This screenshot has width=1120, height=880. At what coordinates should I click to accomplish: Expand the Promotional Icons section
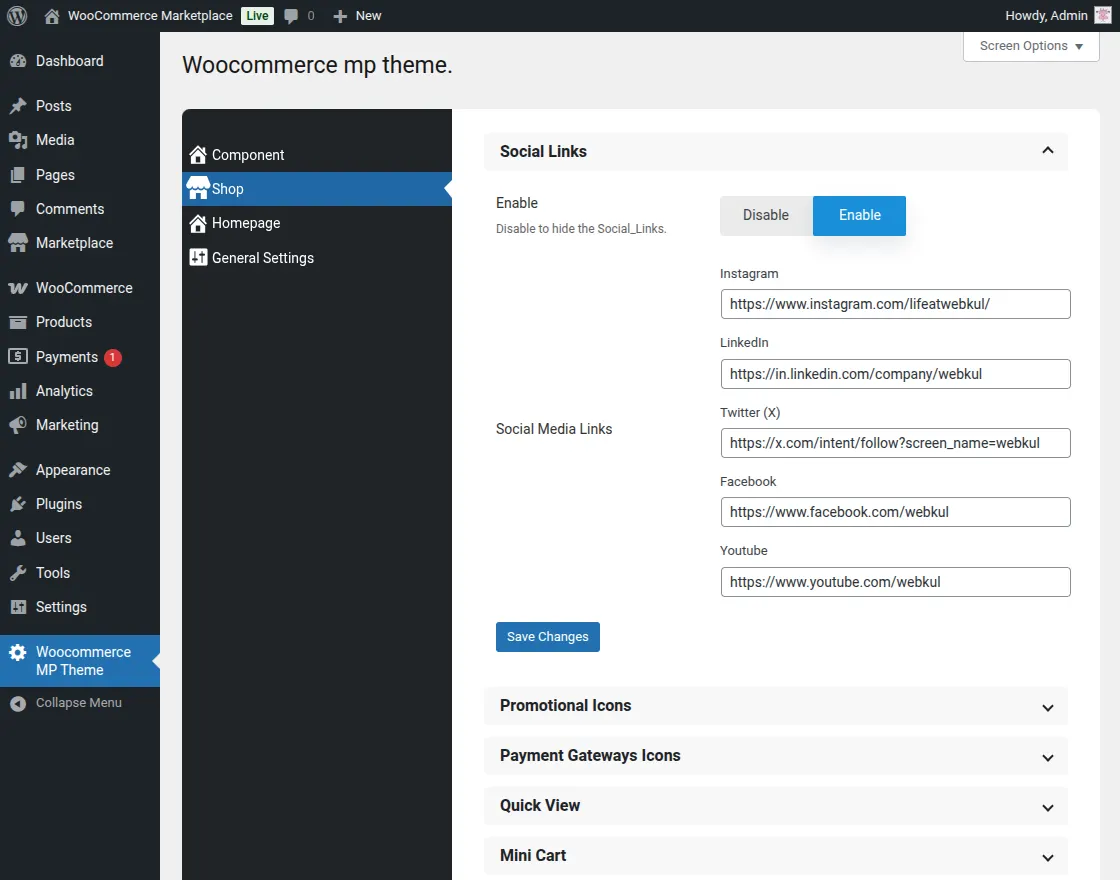click(1047, 708)
